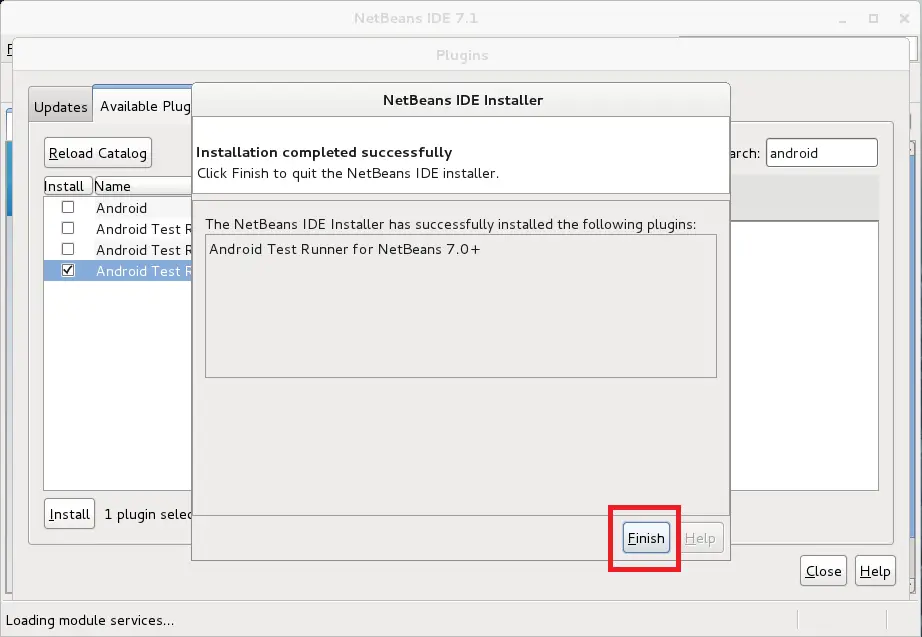Sort plugins by the Name column header
The image size is (922, 637).
coord(143,186)
